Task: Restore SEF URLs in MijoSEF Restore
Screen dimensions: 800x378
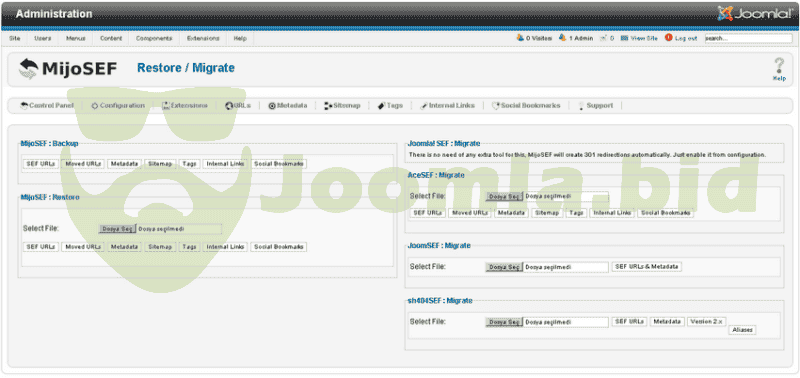Action: point(40,247)
